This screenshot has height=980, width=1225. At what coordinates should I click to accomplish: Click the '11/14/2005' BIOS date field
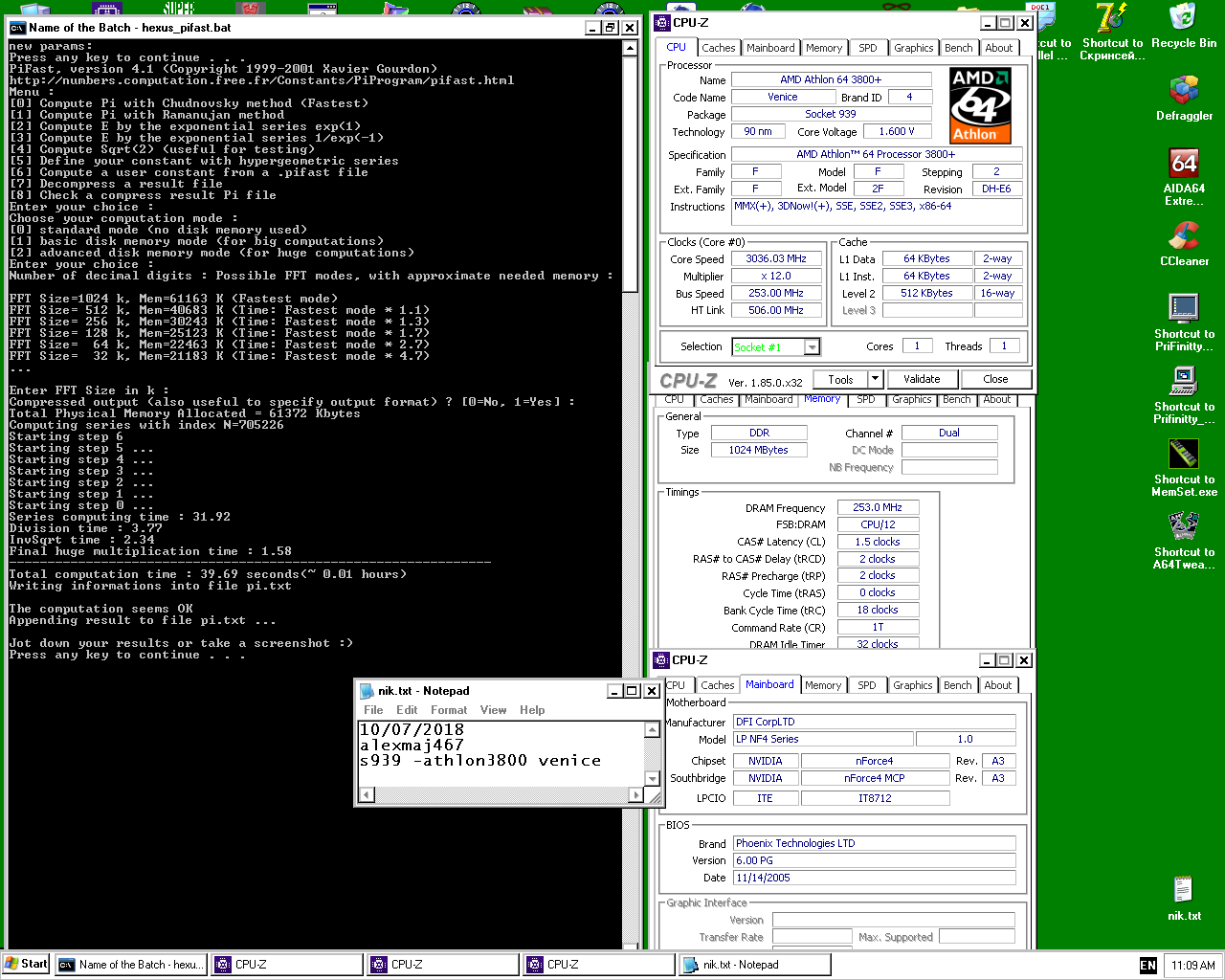[x=874, y=878]
